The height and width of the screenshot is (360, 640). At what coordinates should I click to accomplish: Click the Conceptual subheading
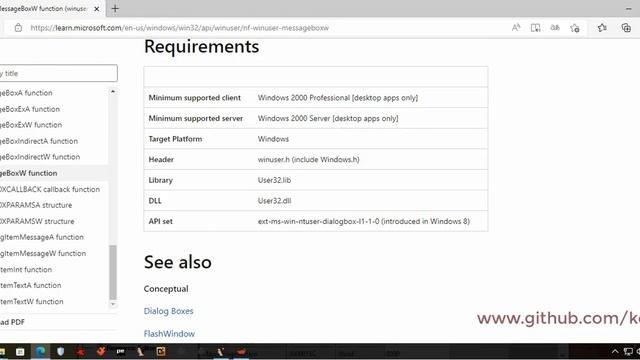pos(166,289)
